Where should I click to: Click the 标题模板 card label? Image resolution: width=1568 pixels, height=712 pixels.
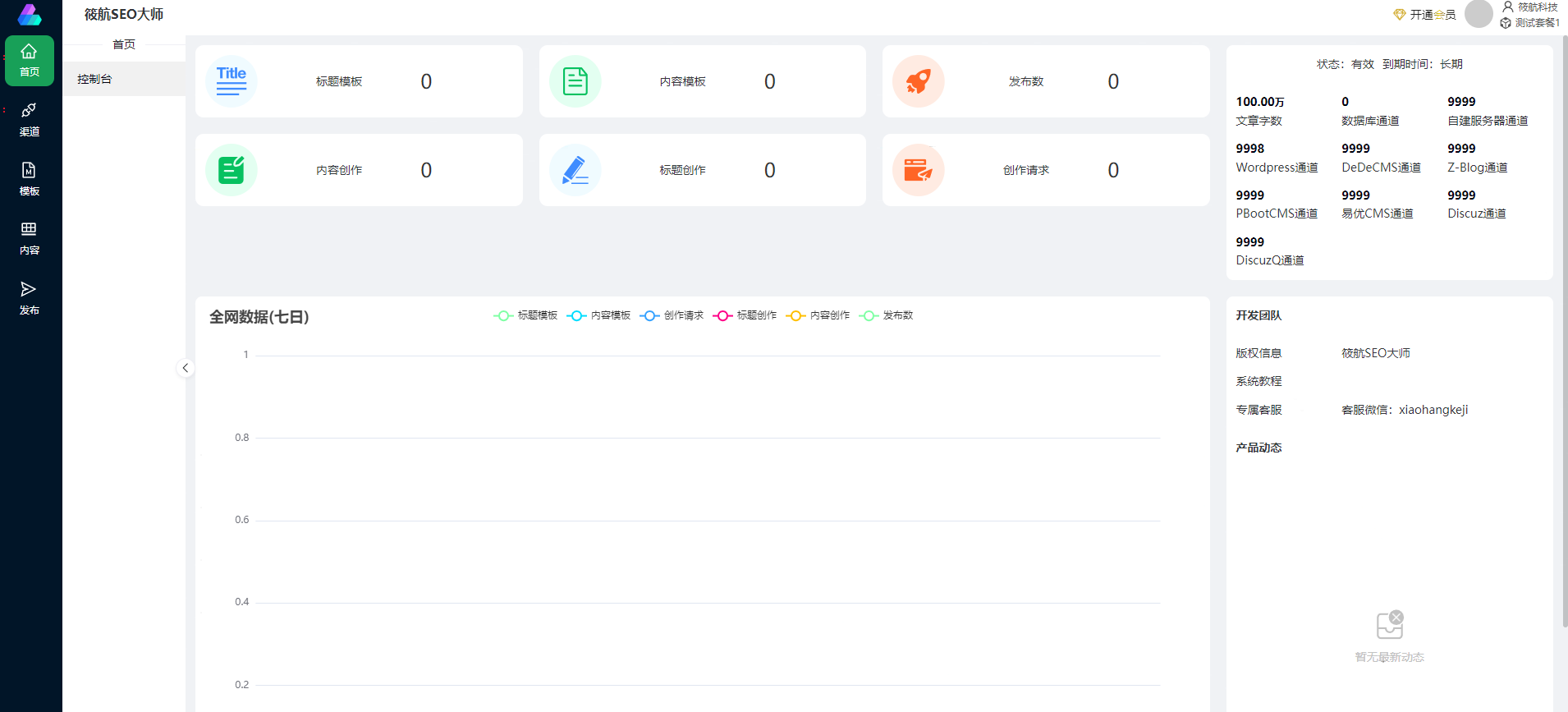coord(339,81)
